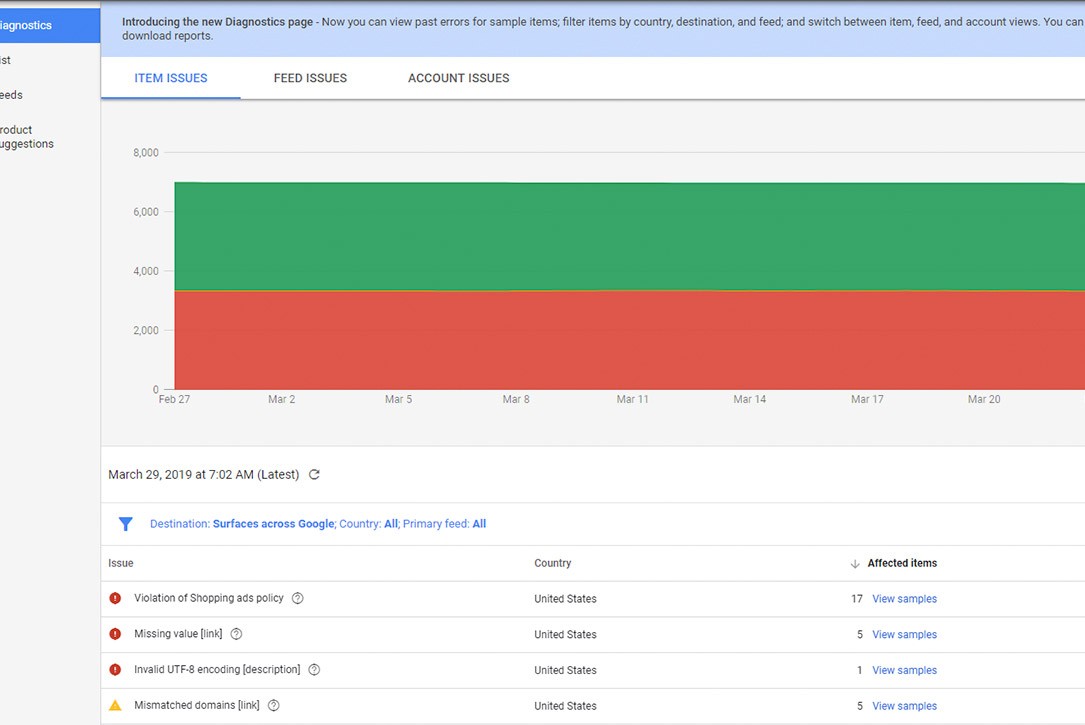Refresh the latest diagnostics data
This screenshot has width=1085, height=725.
314,474
